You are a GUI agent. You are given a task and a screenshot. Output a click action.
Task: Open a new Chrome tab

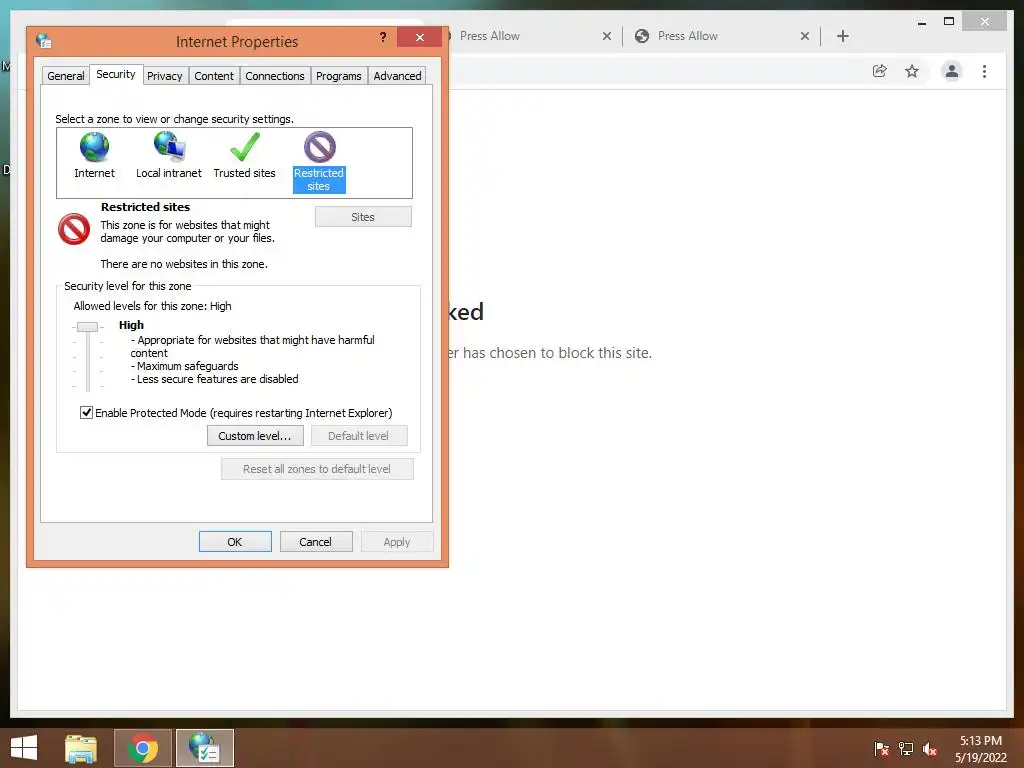842,36
